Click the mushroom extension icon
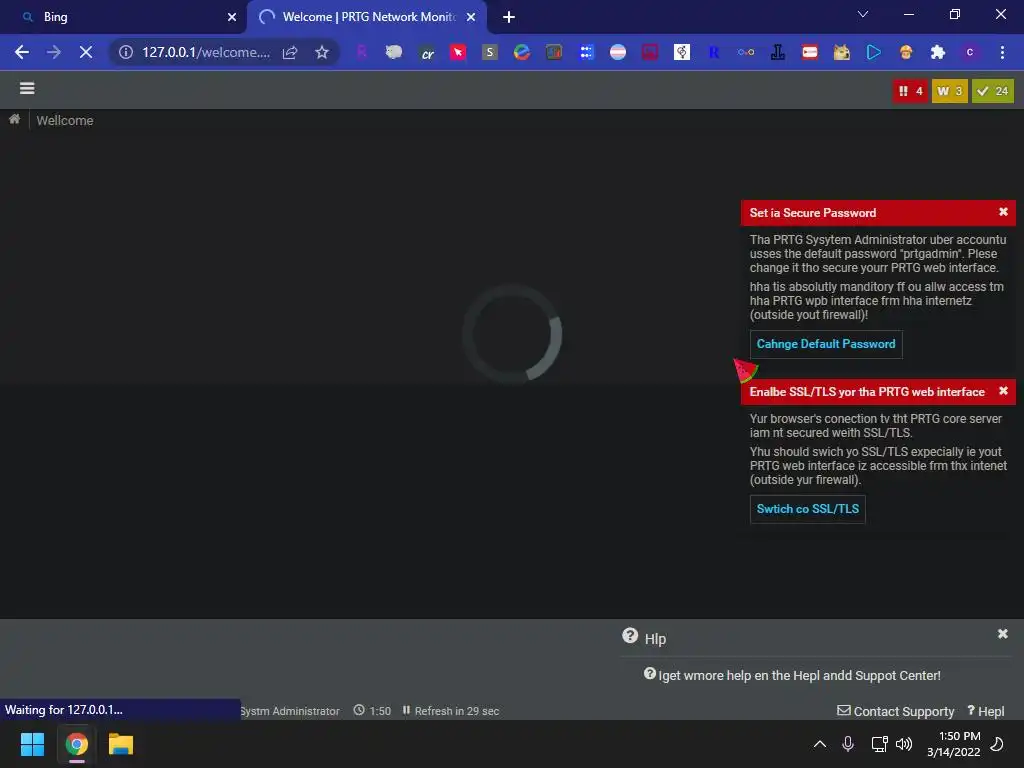This screenshot has width=1024, height=768. coord(906,52)
